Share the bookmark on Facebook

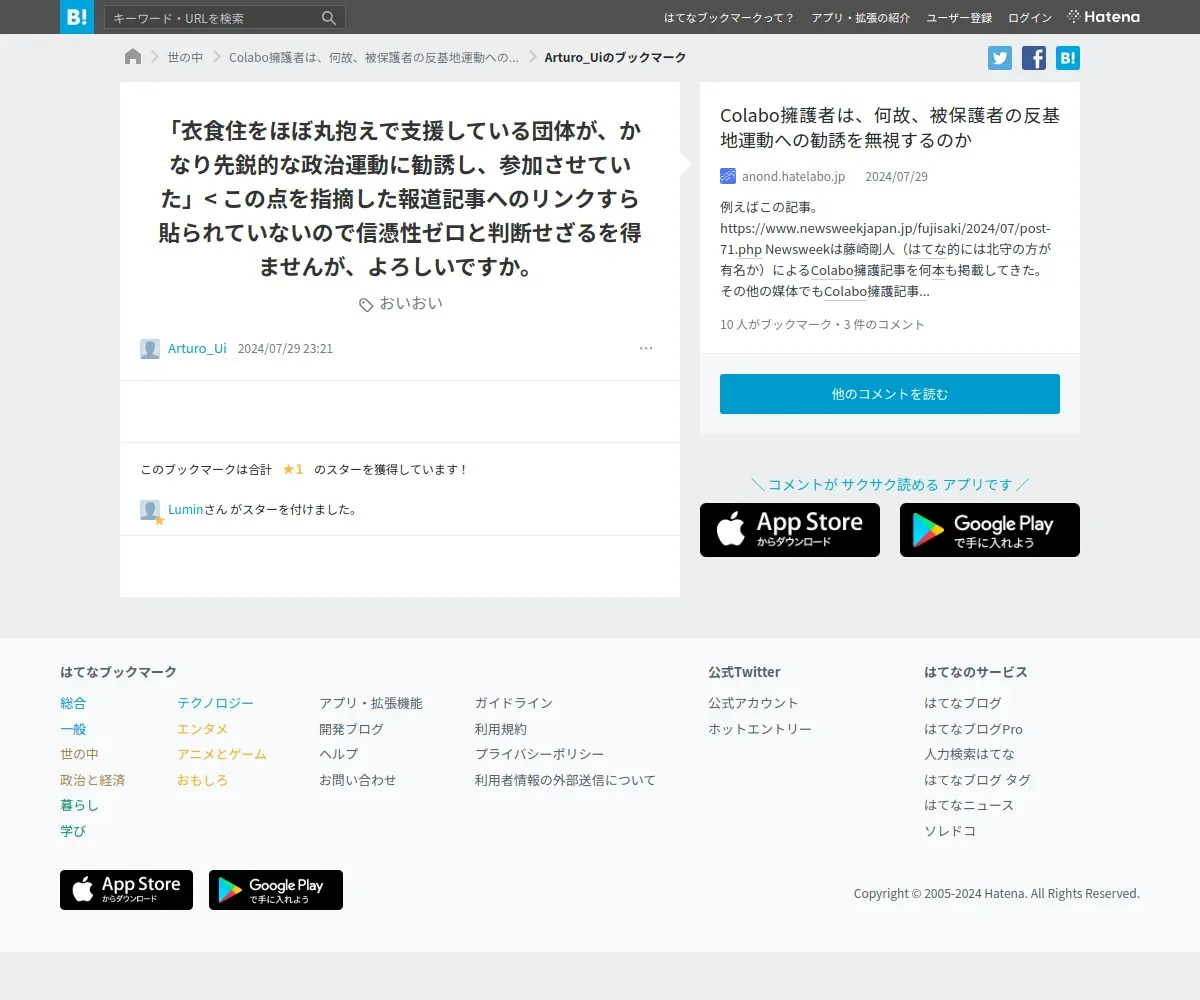[x=1034, y=58]
